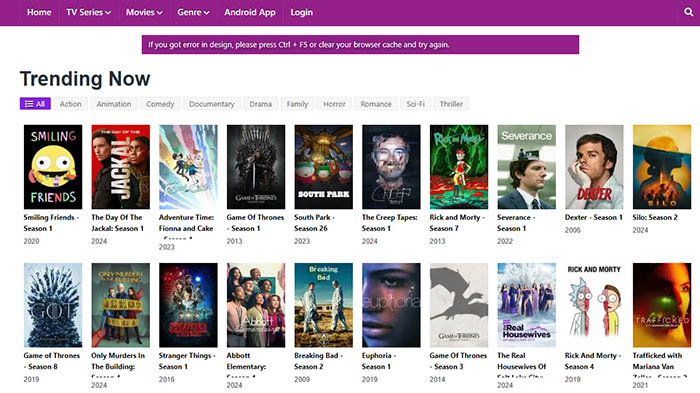700x393 pixels.
Task: Click the browser cache error notice banner
Action: pyautogui.click(x=360, y=45)
